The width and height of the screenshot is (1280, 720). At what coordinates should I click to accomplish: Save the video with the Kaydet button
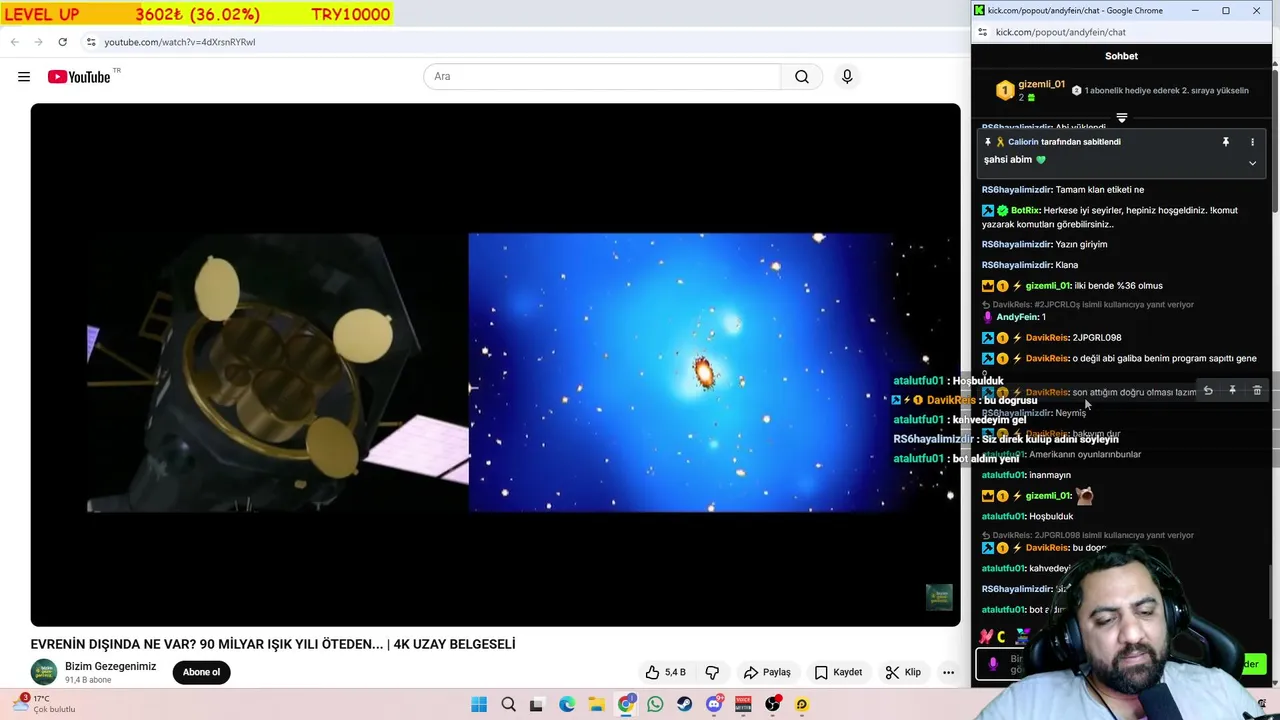pos(838,672)
